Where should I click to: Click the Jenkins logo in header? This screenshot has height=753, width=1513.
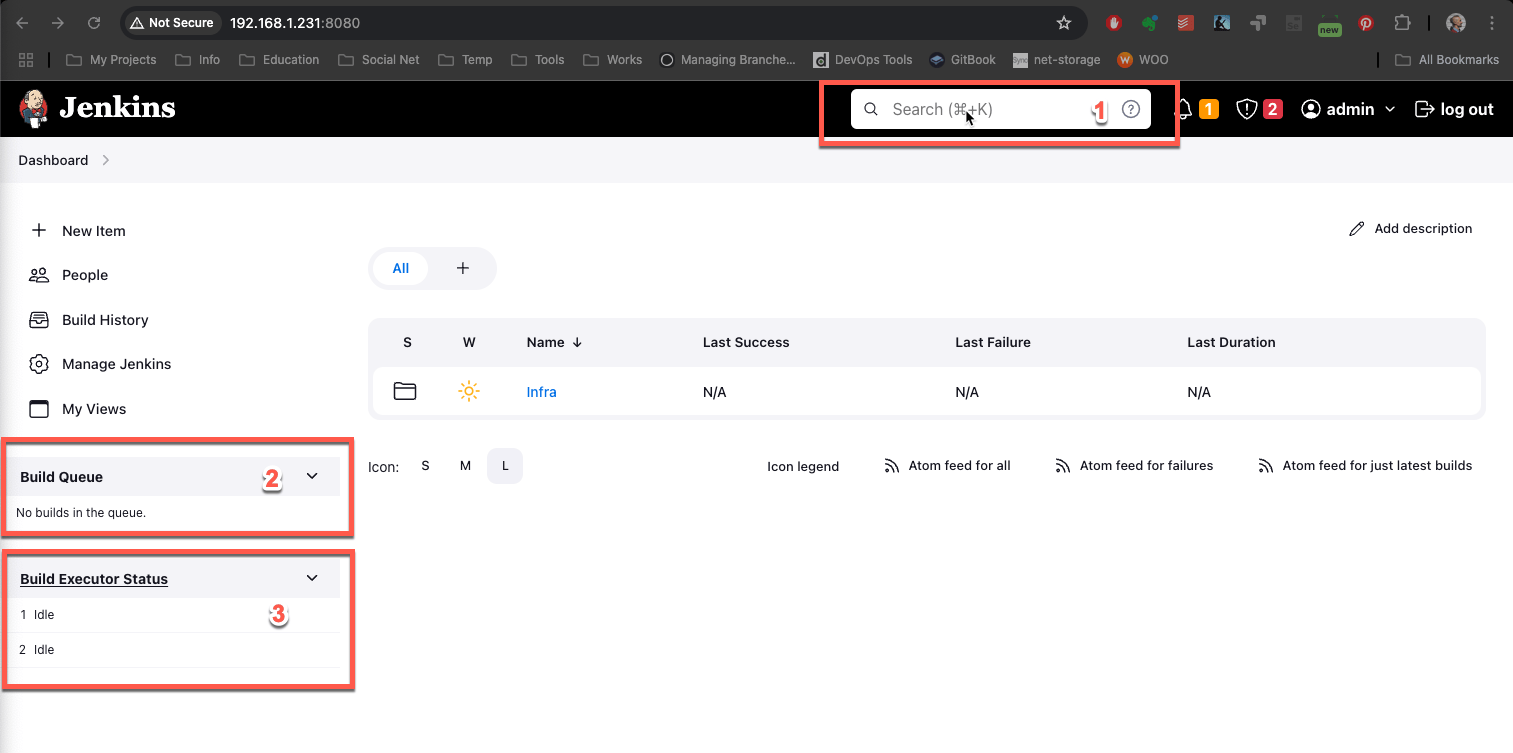tap(97, 108)
